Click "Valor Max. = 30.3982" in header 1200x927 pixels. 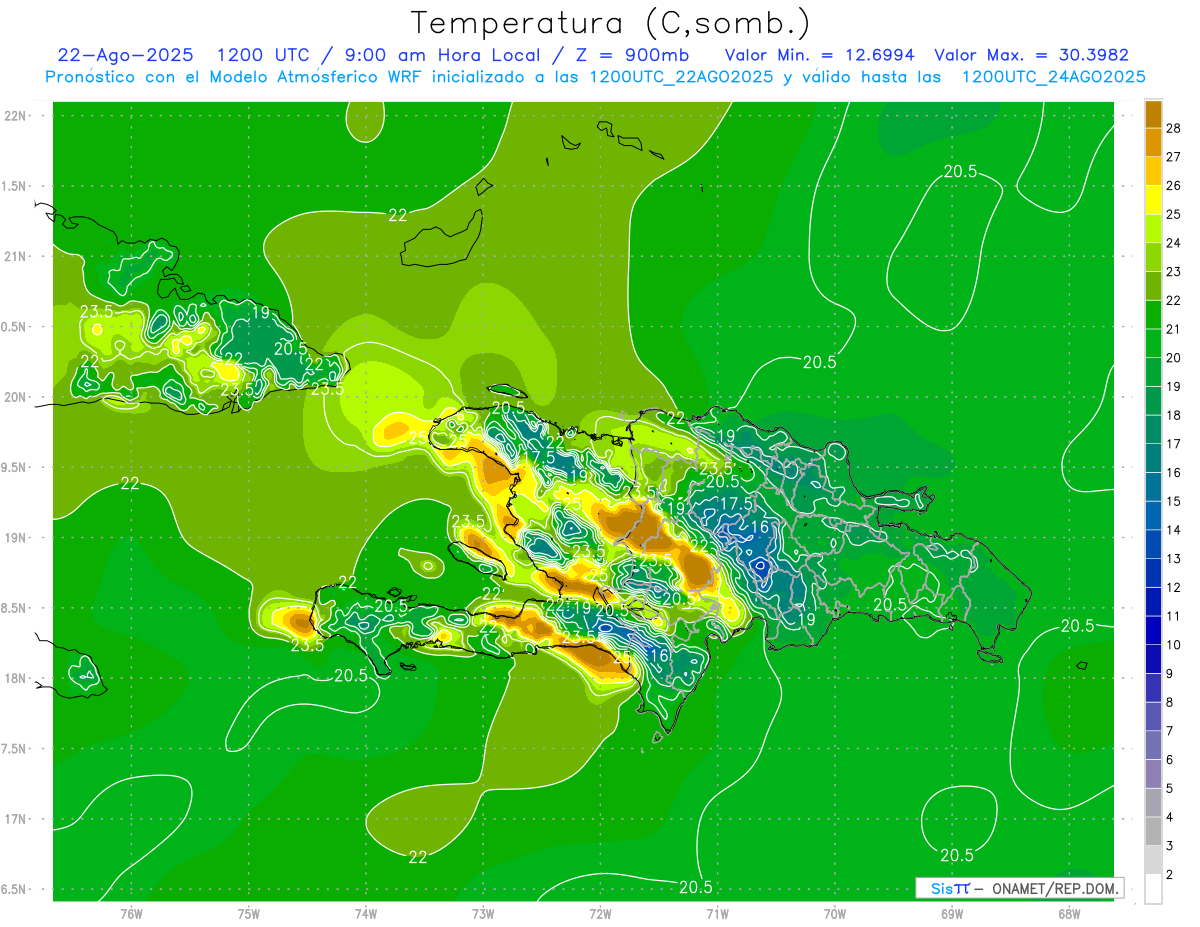[x=1031, y=55]
